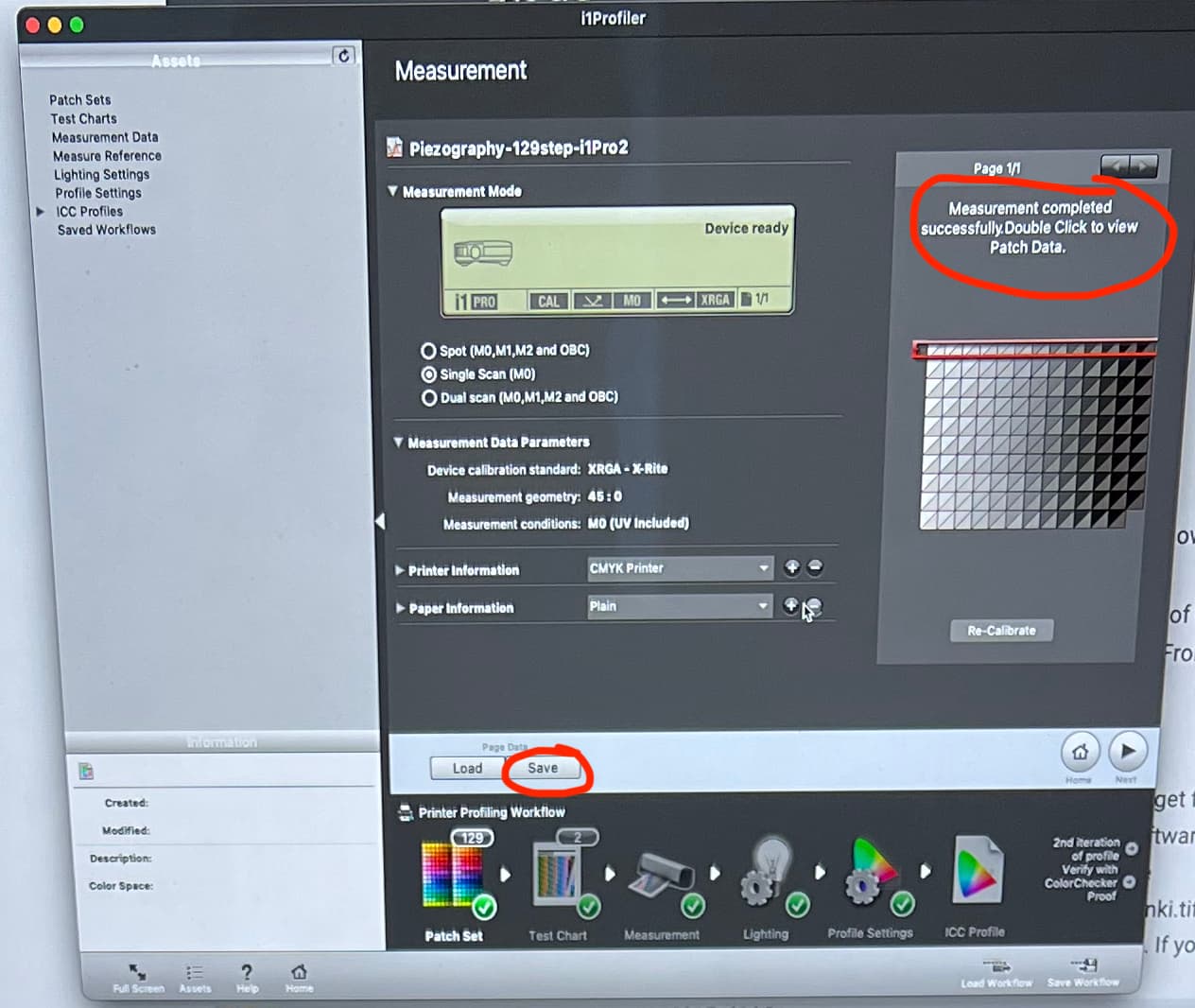
Task: Select Dual scan (M0,M1,M2 and OBC) mode
Action: [429, 398]
